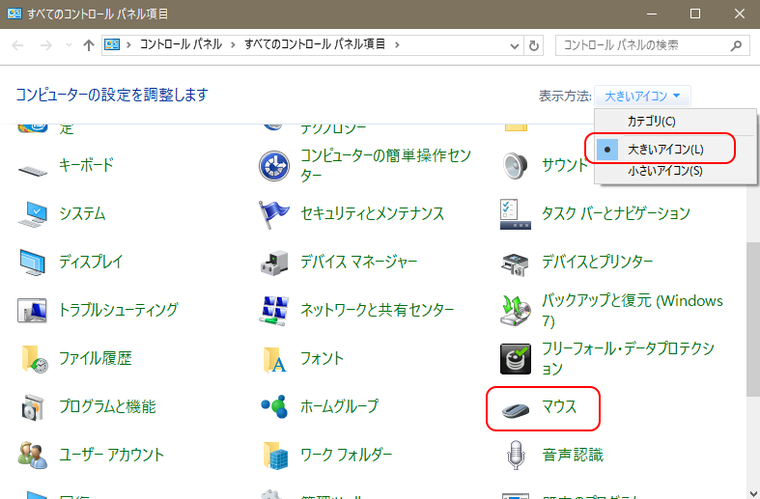This screenshot has width=760, height=499.
Task: Open the プログラムと機能 icon
Action: click(x=32, y=407)
